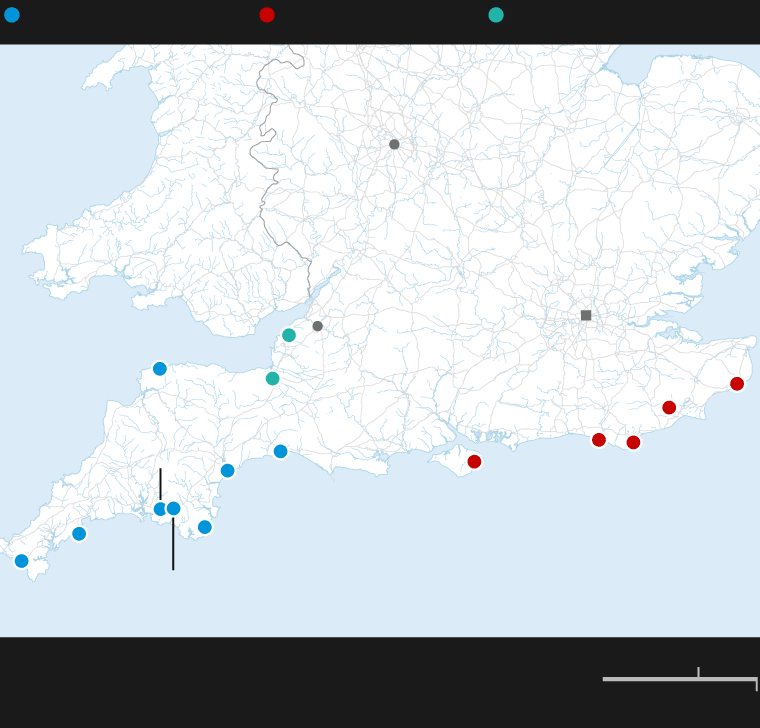Select westernmost blue marker at Cornwall's tip
This screenshot has width=760, height=728.
click(x=22, y=561)
